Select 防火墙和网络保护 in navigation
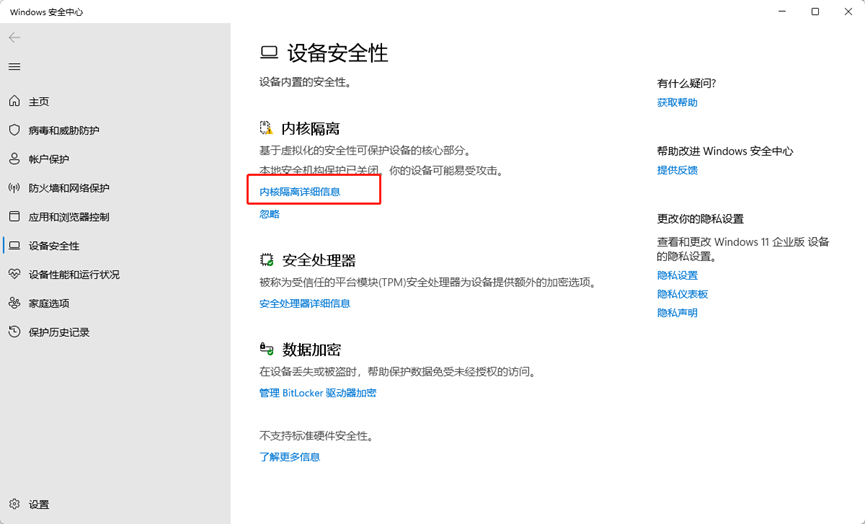Viewport: 865px width, 524px height. click(x=69, y=188)
